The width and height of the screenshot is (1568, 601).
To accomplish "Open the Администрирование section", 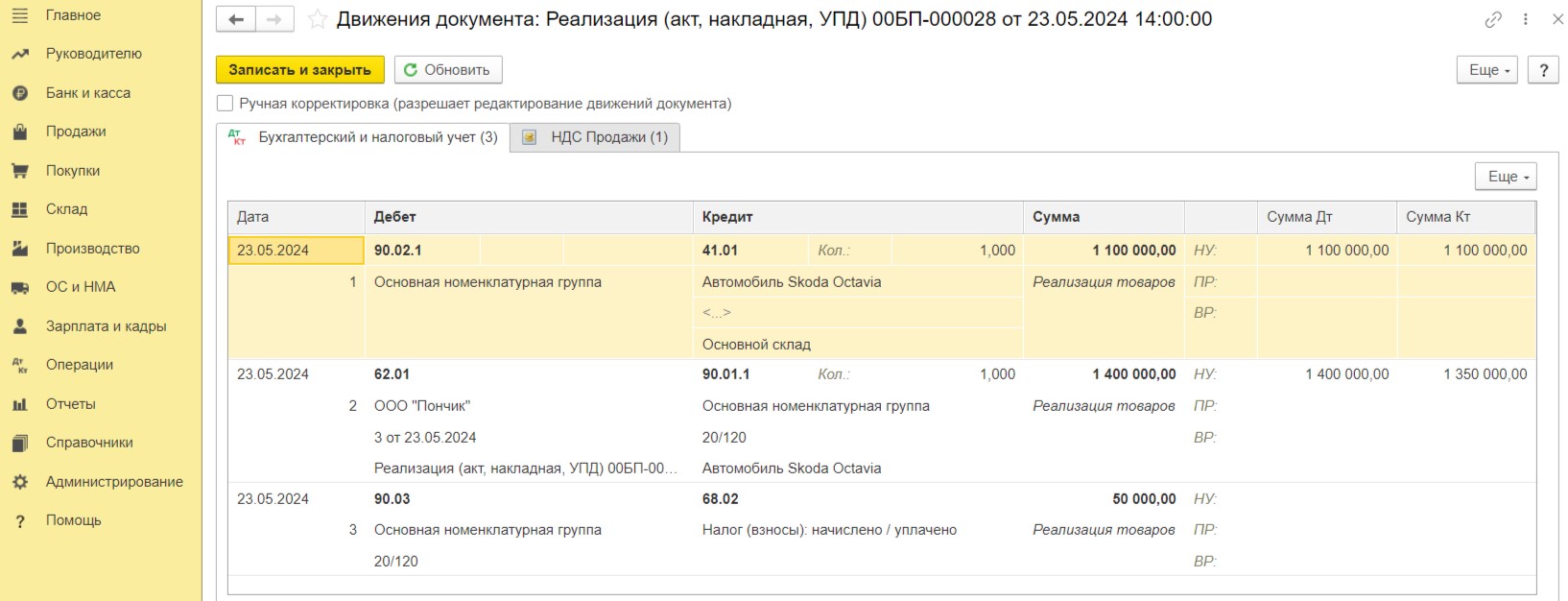I will click(114, 482).
